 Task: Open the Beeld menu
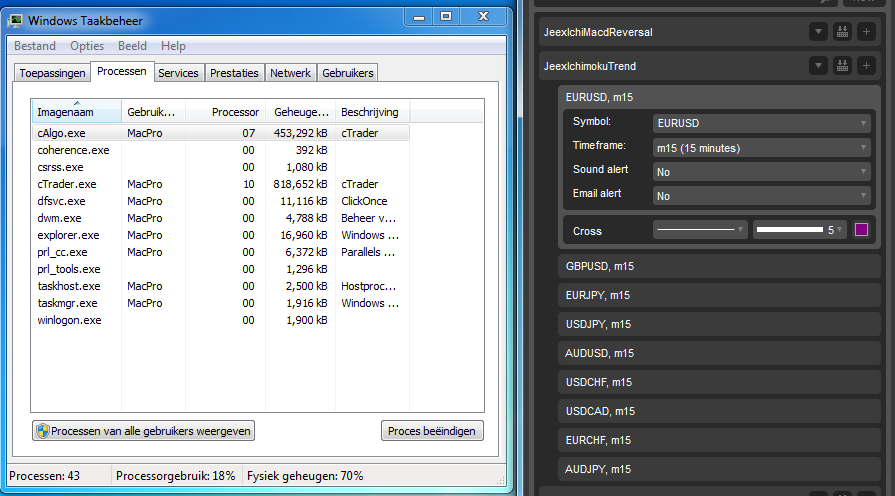(x=132, y=46)
